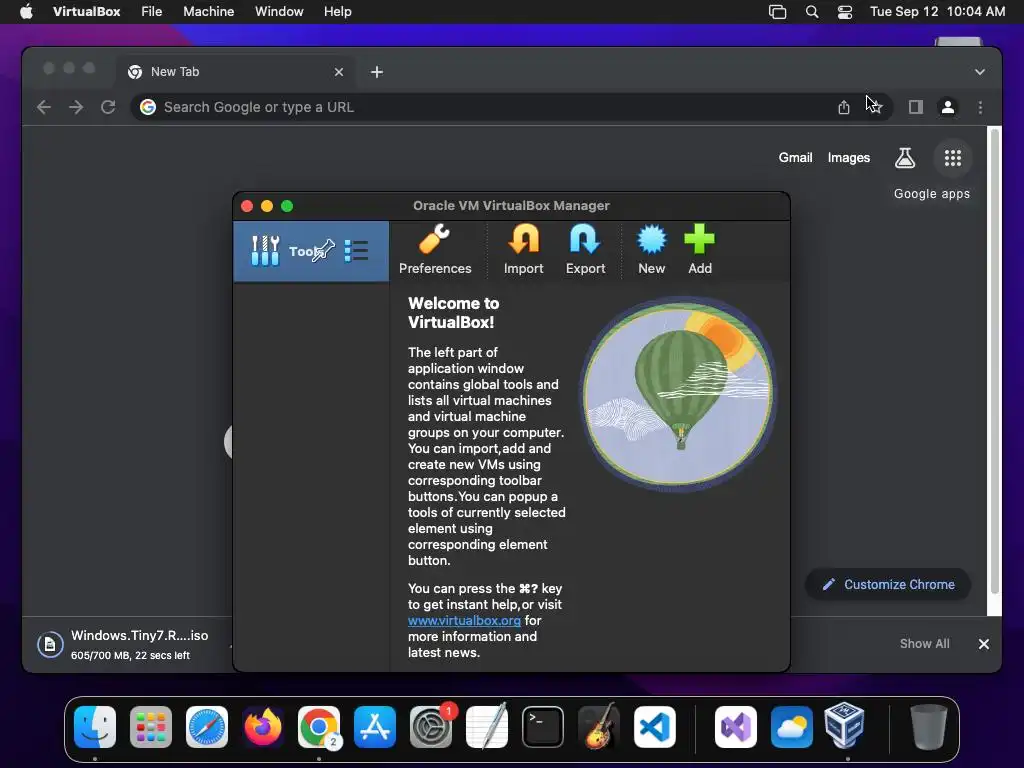Open Google Chrome from the Dock

point(319,726)
